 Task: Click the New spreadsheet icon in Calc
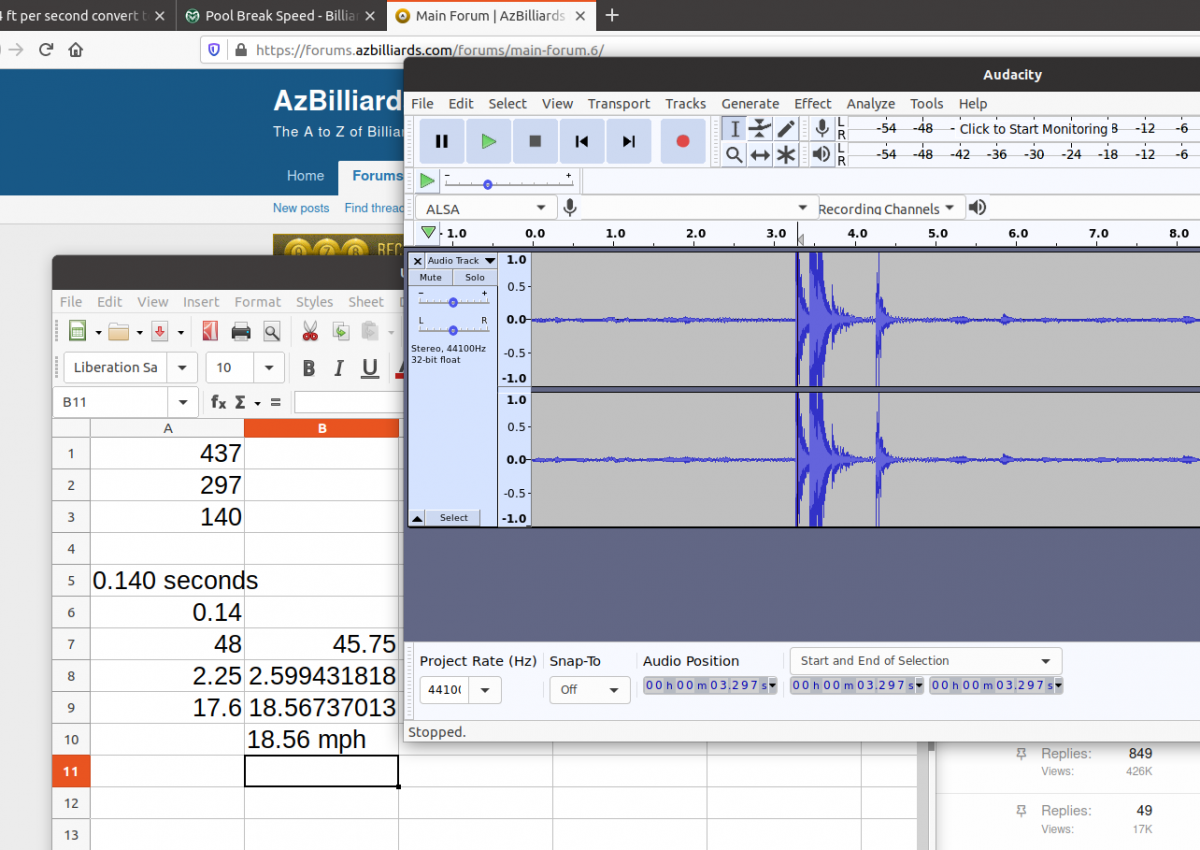click(77, 331)
